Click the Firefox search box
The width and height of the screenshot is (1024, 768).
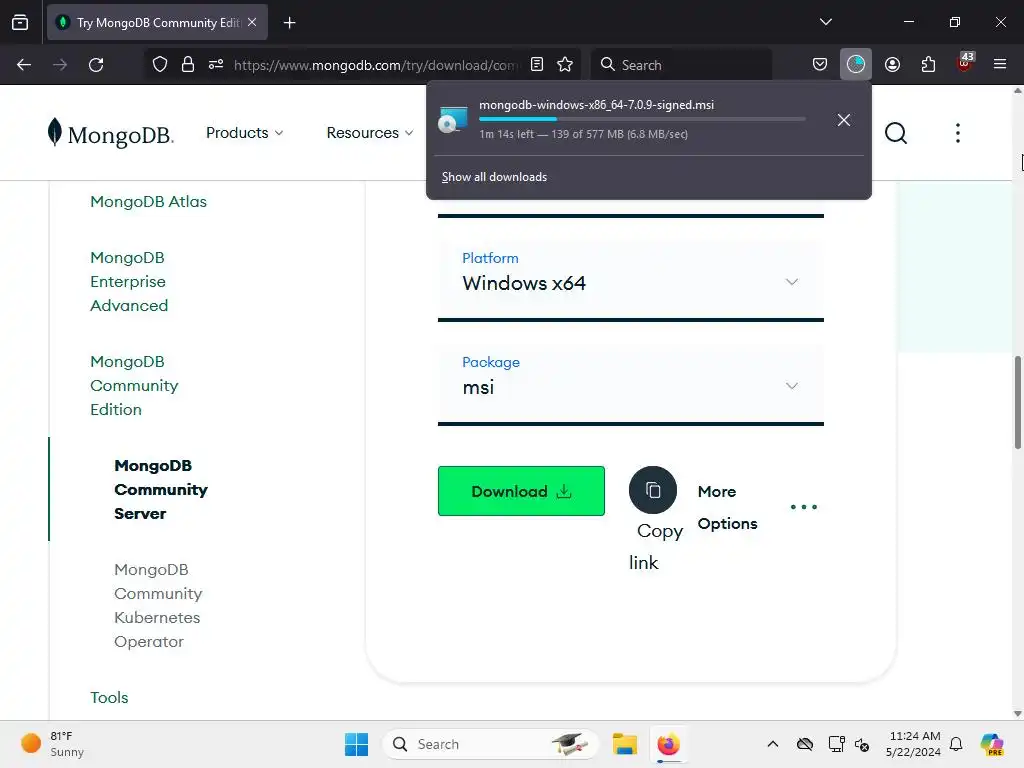tap(681, 65)
